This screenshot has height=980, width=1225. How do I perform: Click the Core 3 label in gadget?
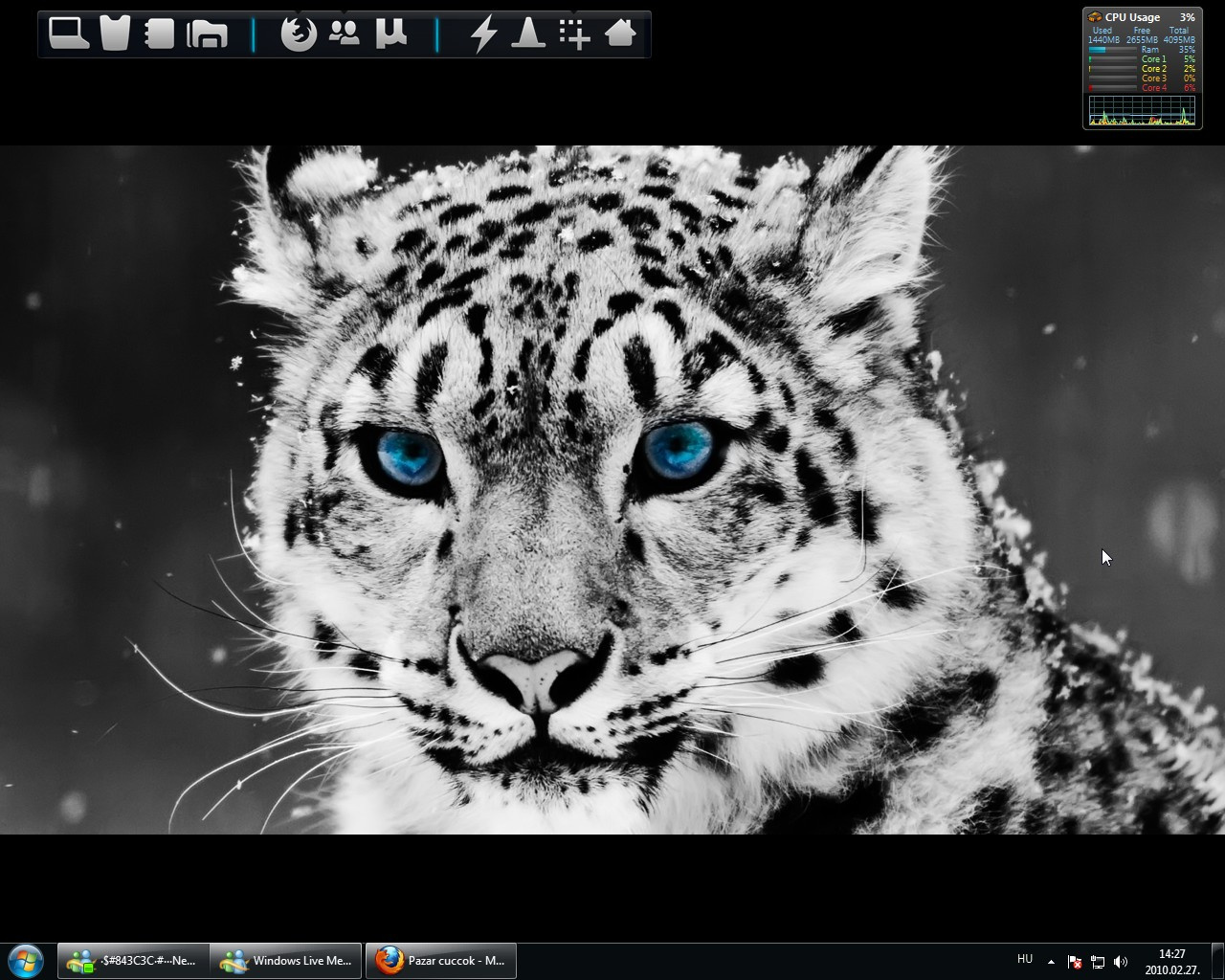coord(1154,78)
